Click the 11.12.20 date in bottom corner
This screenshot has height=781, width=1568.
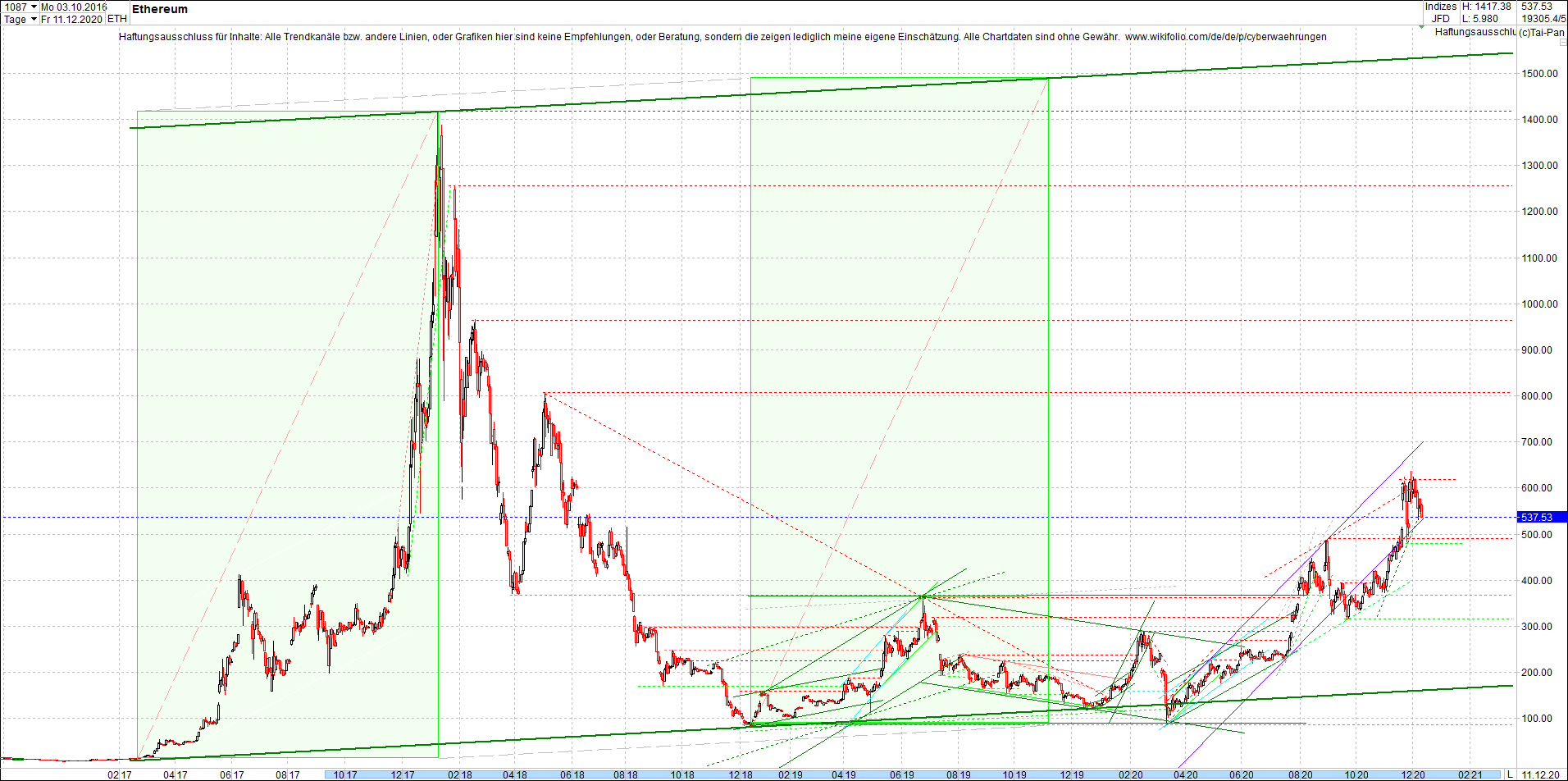(1541, 774)
